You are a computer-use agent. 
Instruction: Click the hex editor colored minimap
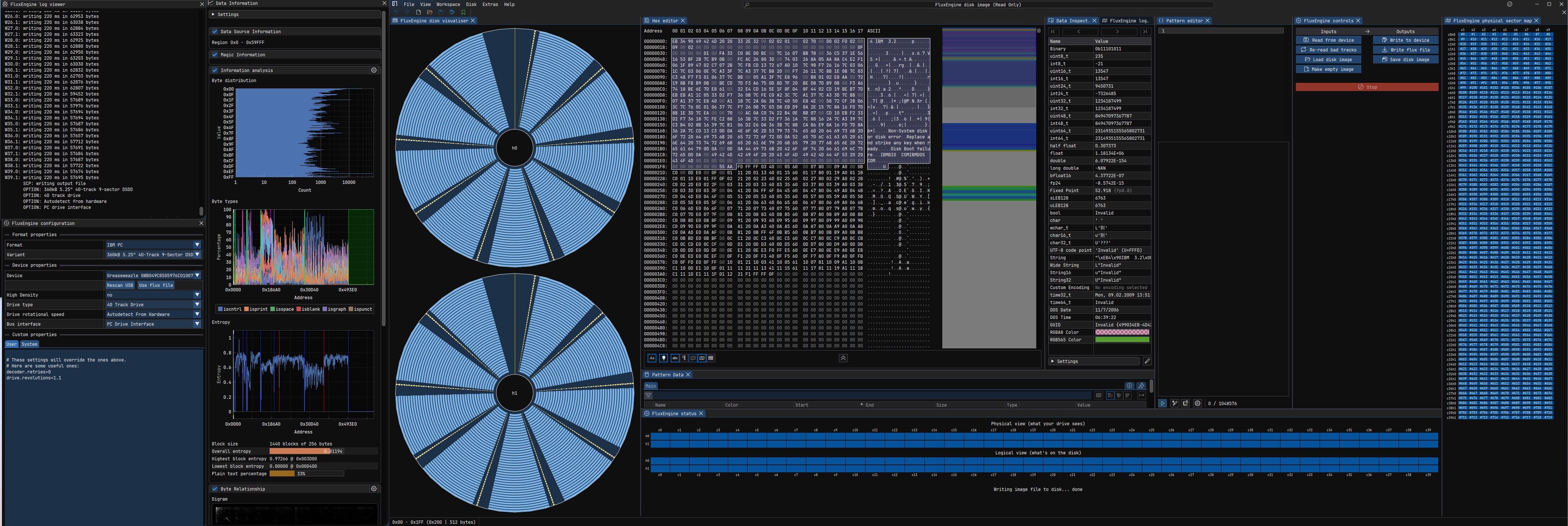(989, 188)
